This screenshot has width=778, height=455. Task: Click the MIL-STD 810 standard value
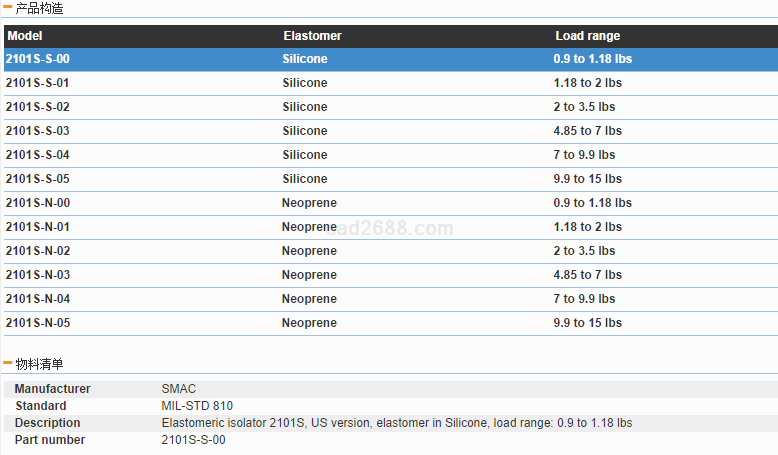click(198, 406)
